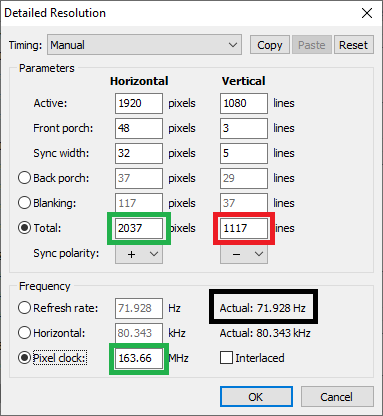Viewport: 383px width, 416px height.
Task: Click the Vertical Sync width field
Action: pyautogui.click(x=244, y=153)
